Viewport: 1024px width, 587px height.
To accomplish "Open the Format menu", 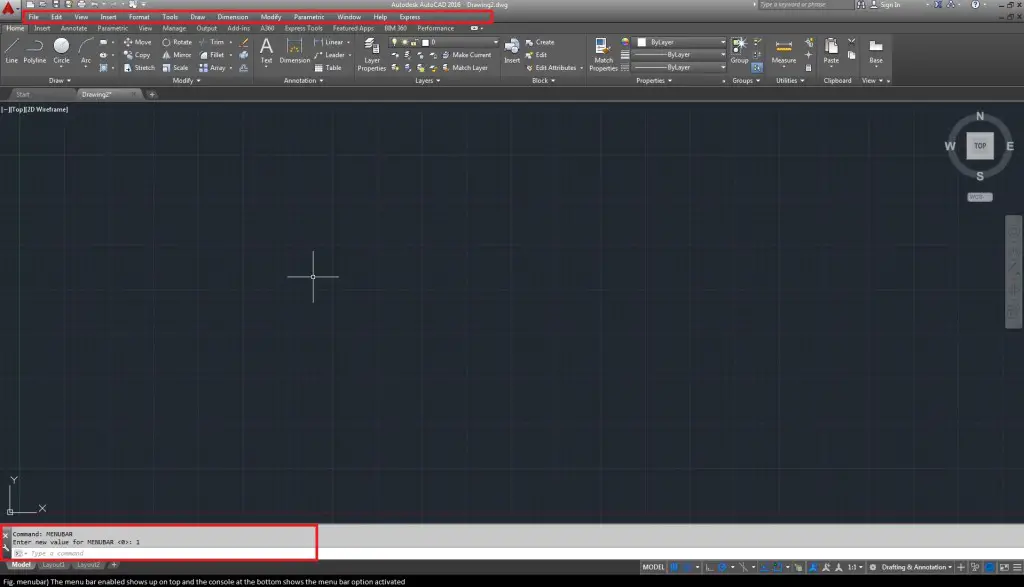I will click(139, 17).
